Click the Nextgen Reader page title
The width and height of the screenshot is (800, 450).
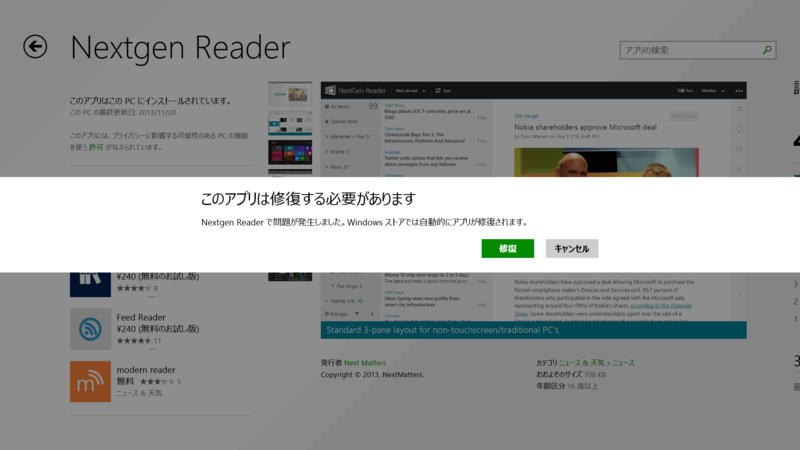click(180, 47)
